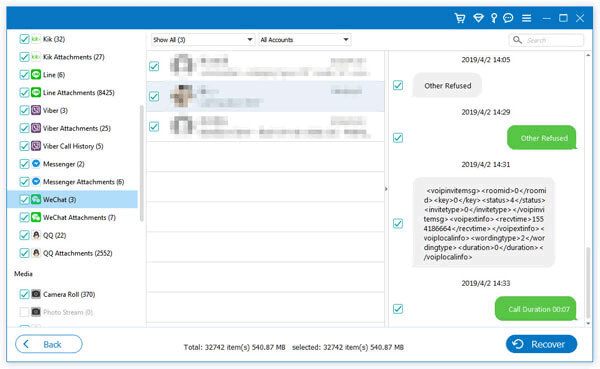Click the Camera Roll icon
The width and height of the screenshot is (600, 369).
coord(36,294)
